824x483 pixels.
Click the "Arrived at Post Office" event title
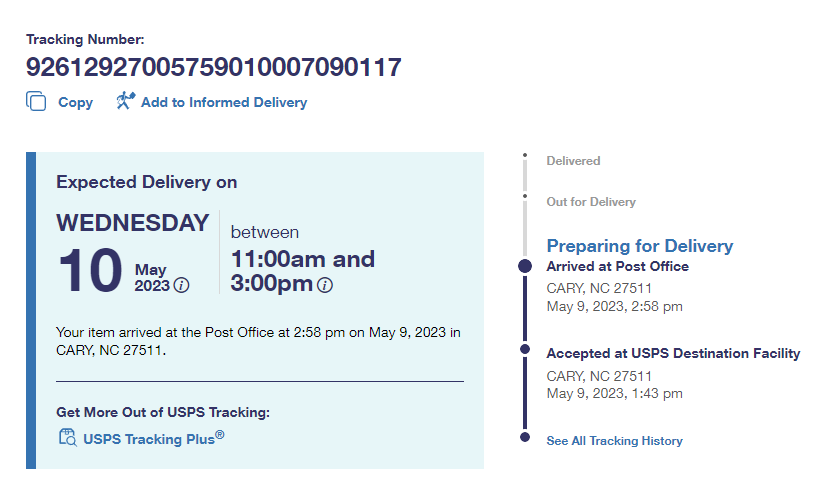click(617, 266)
